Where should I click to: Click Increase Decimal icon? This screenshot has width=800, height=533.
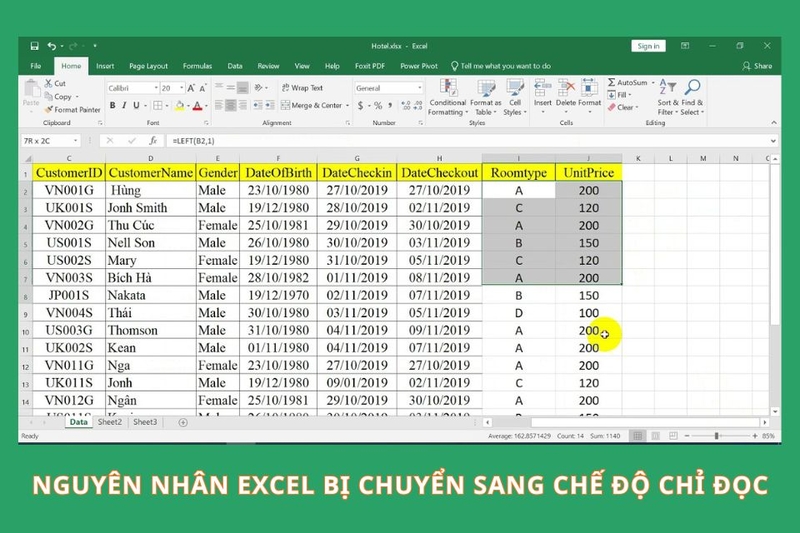[406, 106]
